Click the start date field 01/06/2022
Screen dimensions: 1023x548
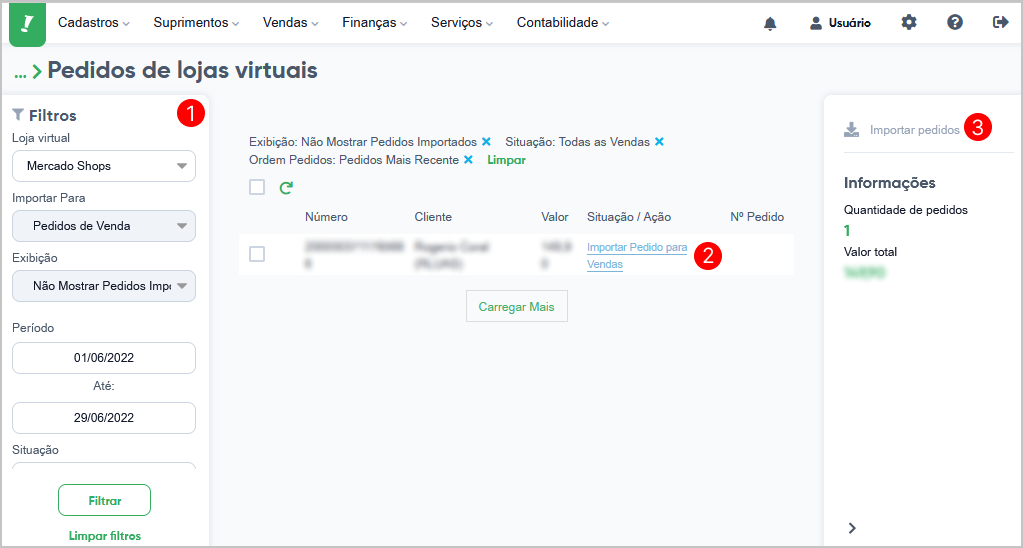104,358
